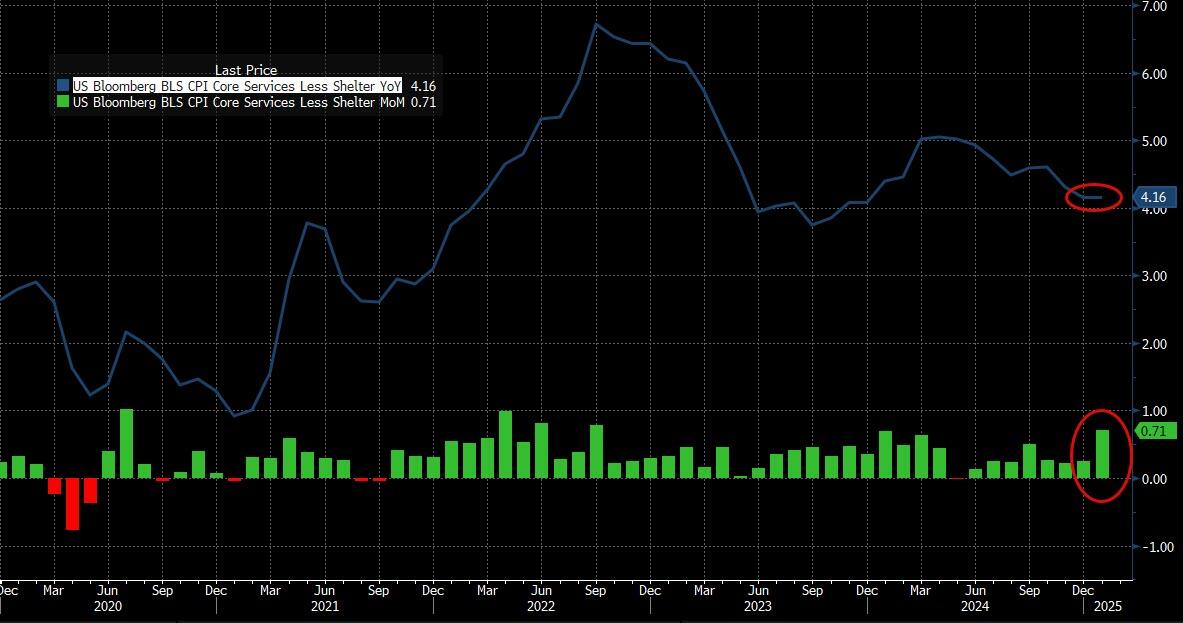Click the green MoM series color swatch
1183x623 pixels.
click(64, 102)
